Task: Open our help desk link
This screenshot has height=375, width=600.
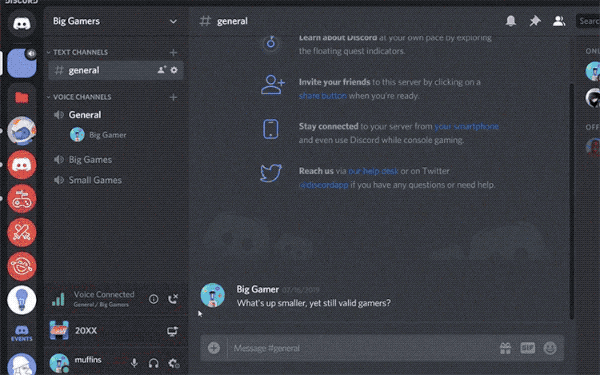Action: click(373, 171)
